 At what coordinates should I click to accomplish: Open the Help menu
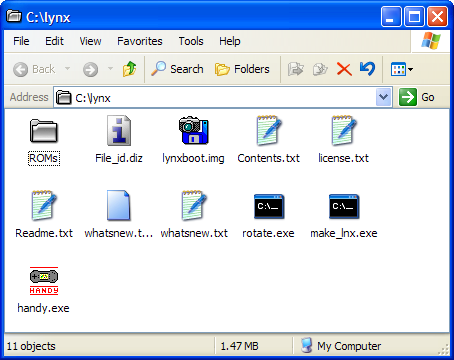click(230, 41)
